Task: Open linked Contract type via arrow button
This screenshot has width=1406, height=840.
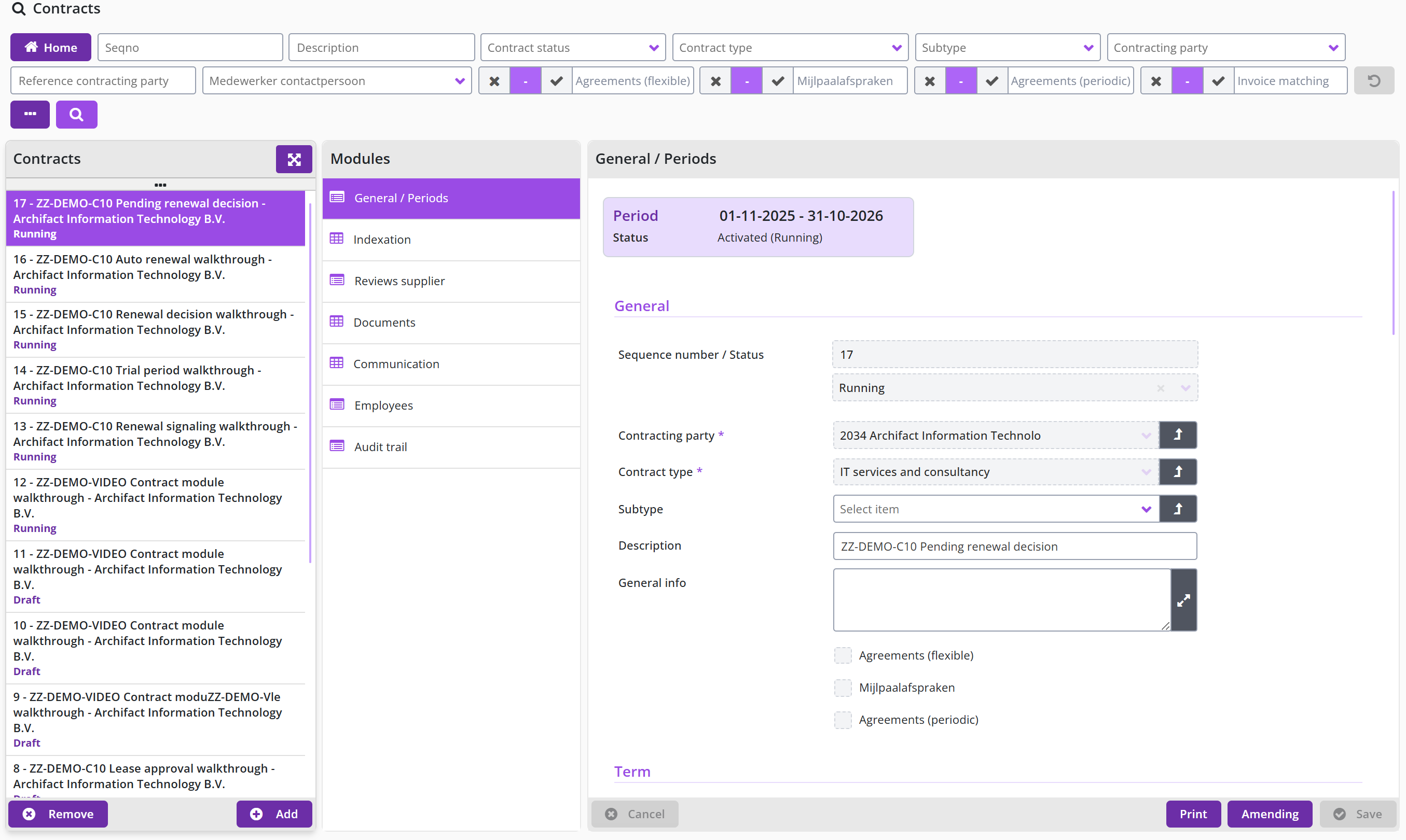Action: (1178, 471)
